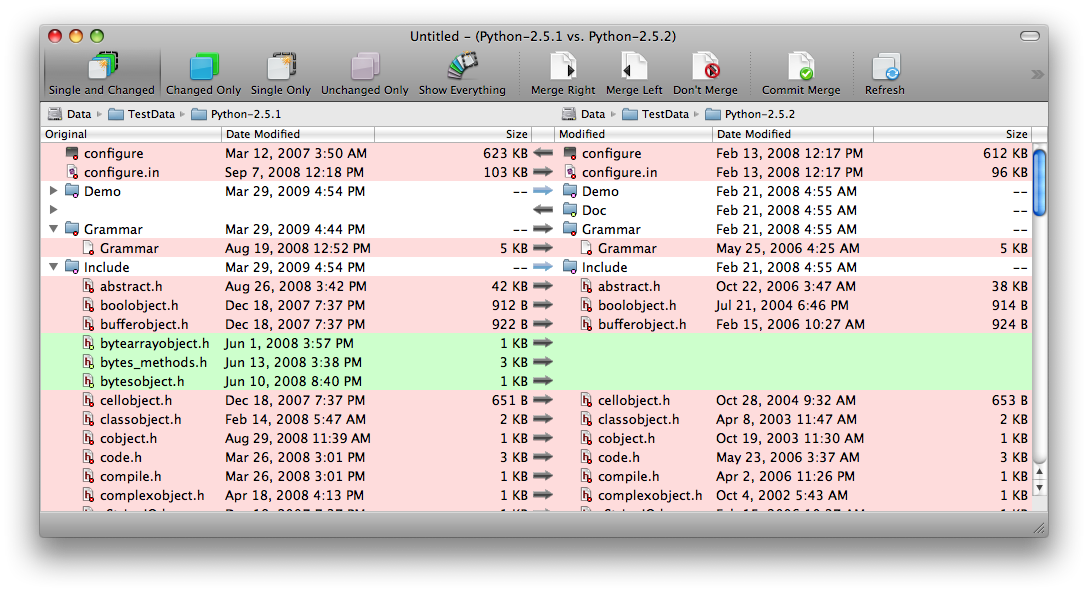Click the Show Everything toolbar icon
The width and height of the screenshot is (1088, 592).
[462, 67]
